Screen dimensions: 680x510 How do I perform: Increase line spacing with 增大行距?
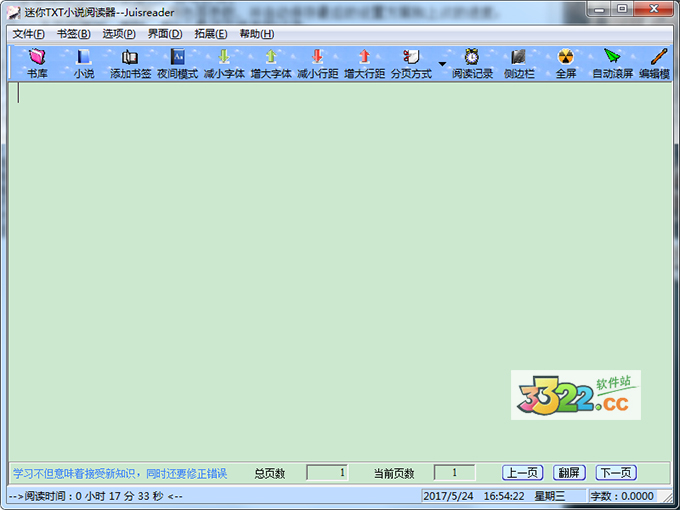point(365,63)
